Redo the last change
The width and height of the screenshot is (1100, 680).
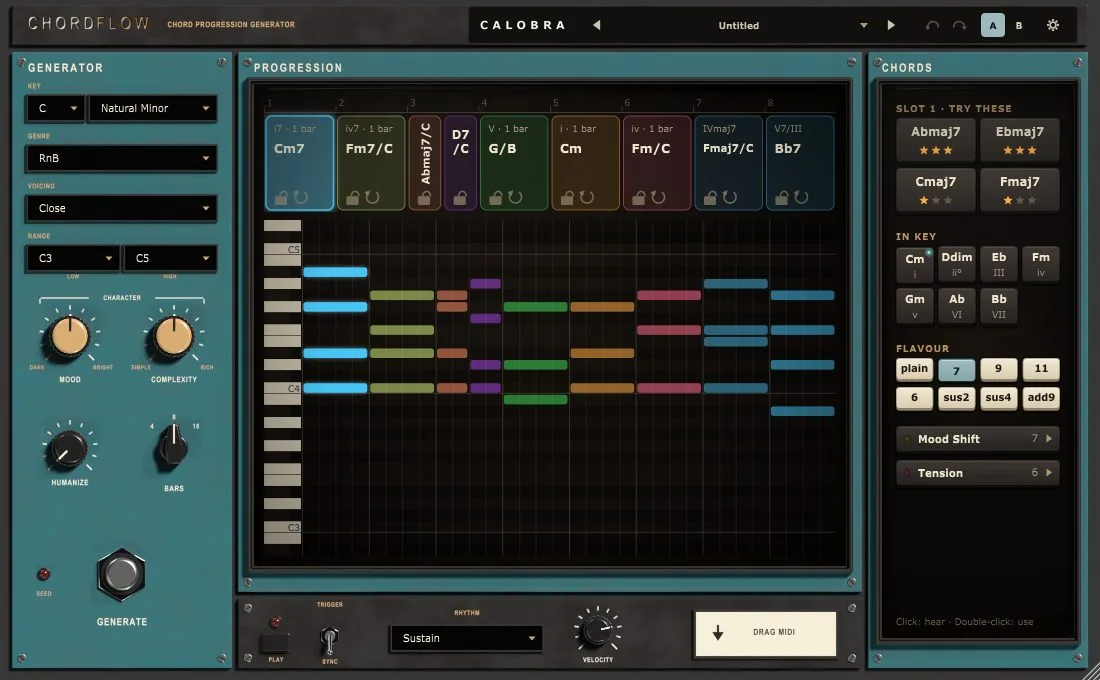[959, 25]
